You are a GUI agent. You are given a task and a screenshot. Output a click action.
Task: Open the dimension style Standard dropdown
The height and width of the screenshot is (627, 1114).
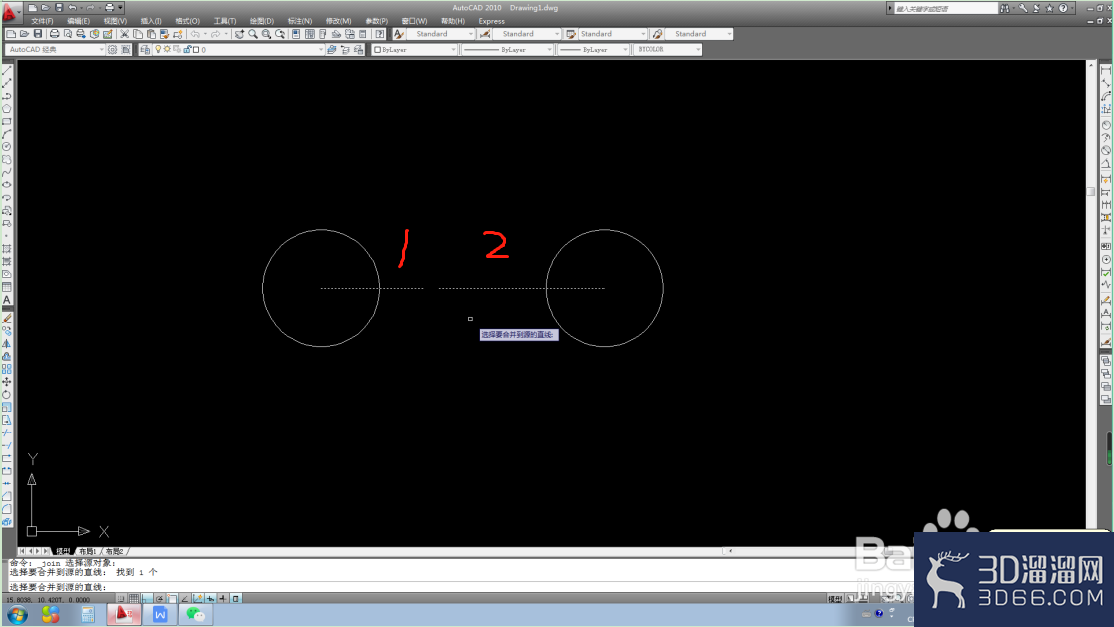526,34
